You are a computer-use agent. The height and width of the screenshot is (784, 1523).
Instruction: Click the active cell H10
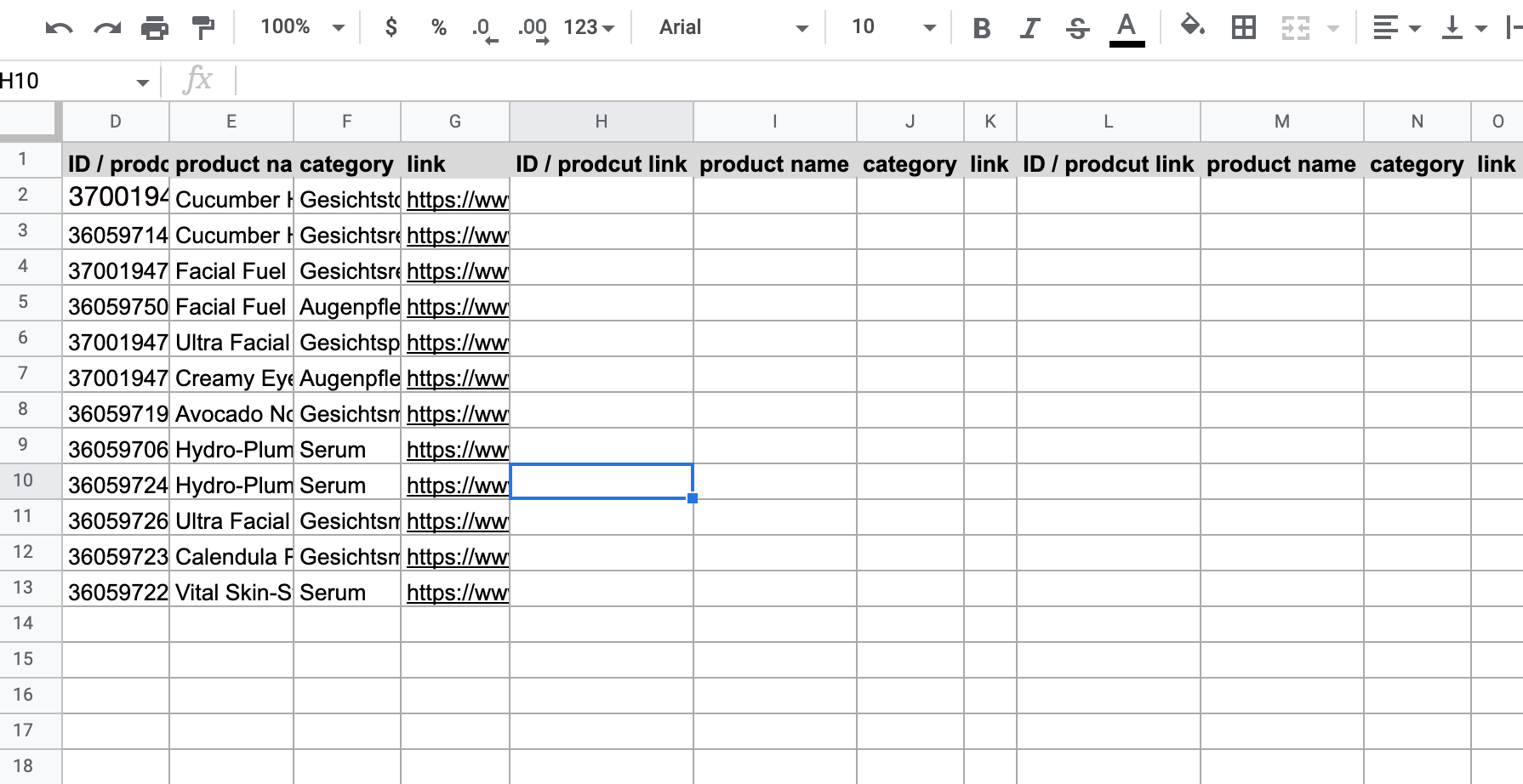pos(602,481)
